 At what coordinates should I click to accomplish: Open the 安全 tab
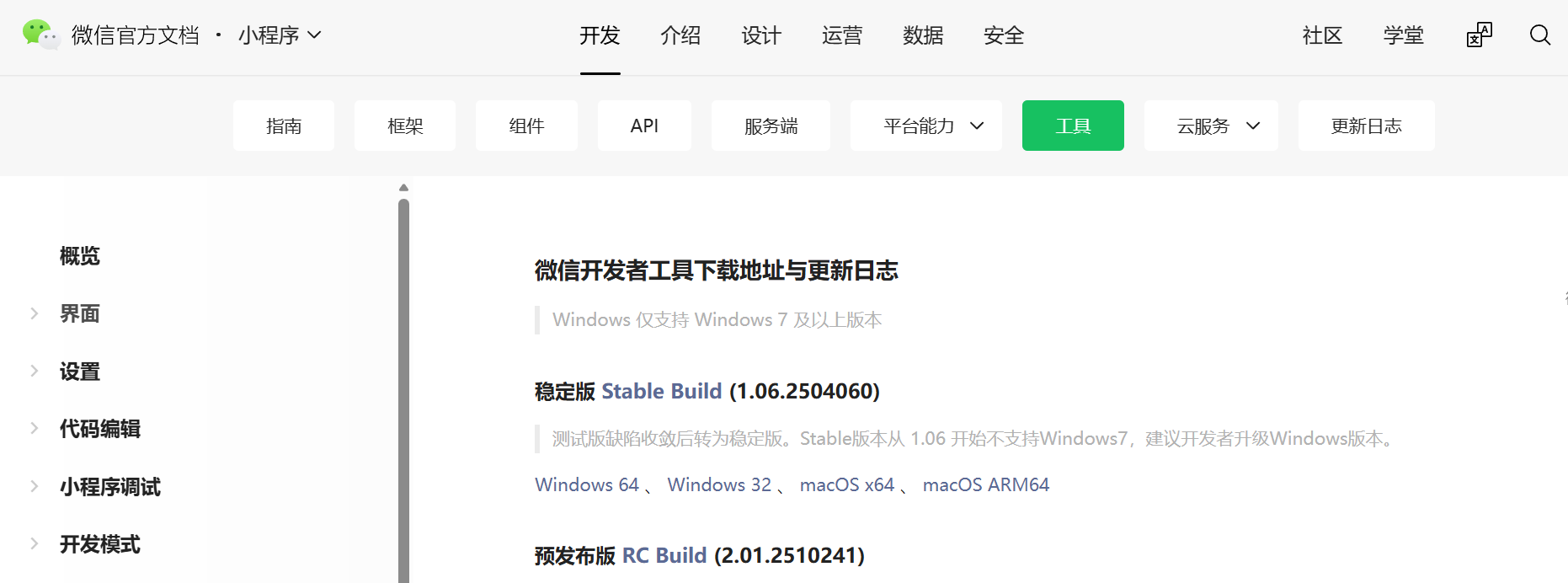click(x=1004, y=35)
